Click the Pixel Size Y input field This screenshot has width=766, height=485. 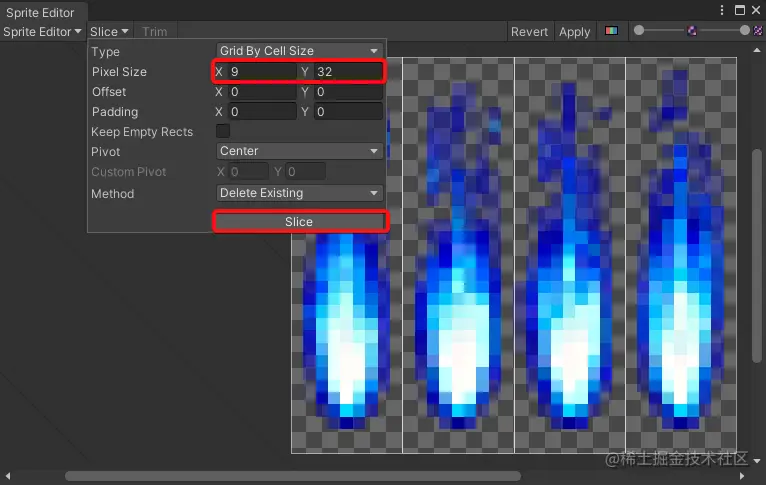[347, 72]
